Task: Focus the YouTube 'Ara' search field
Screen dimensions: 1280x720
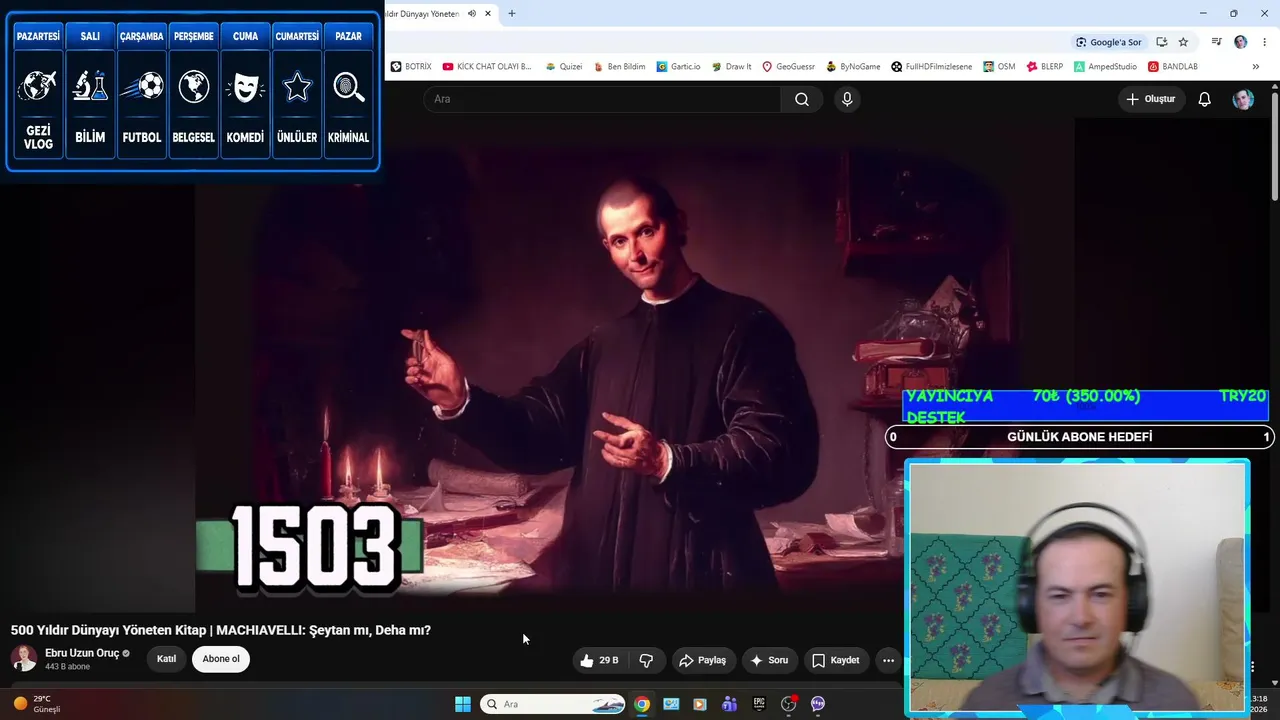Action: (x=602, y=99)
